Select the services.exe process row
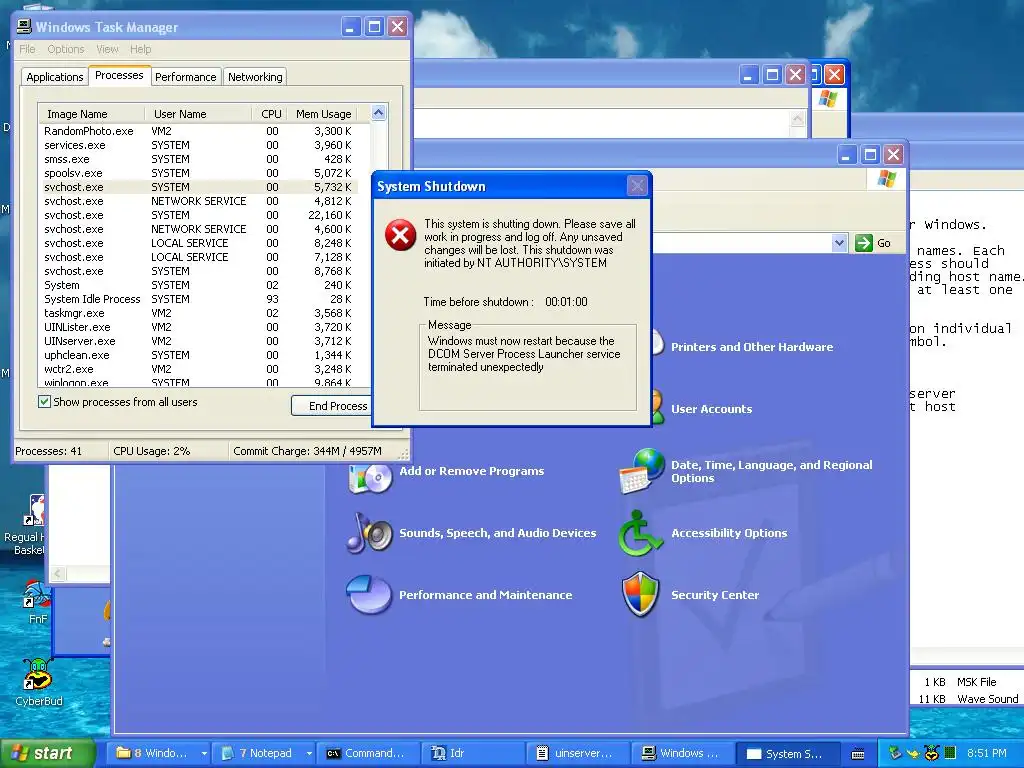The width and height of the screenshot is (1024, 768). [x=199, y=145]
